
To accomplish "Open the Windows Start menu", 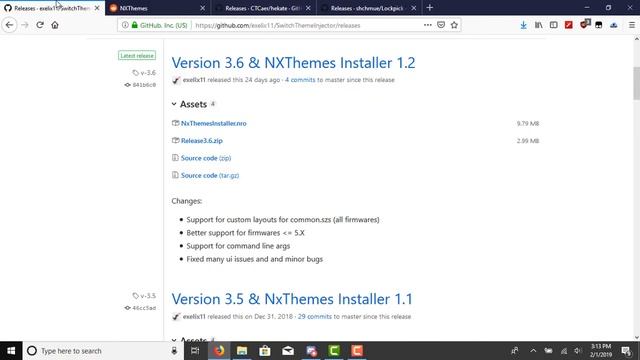I will tap(11, 351).
